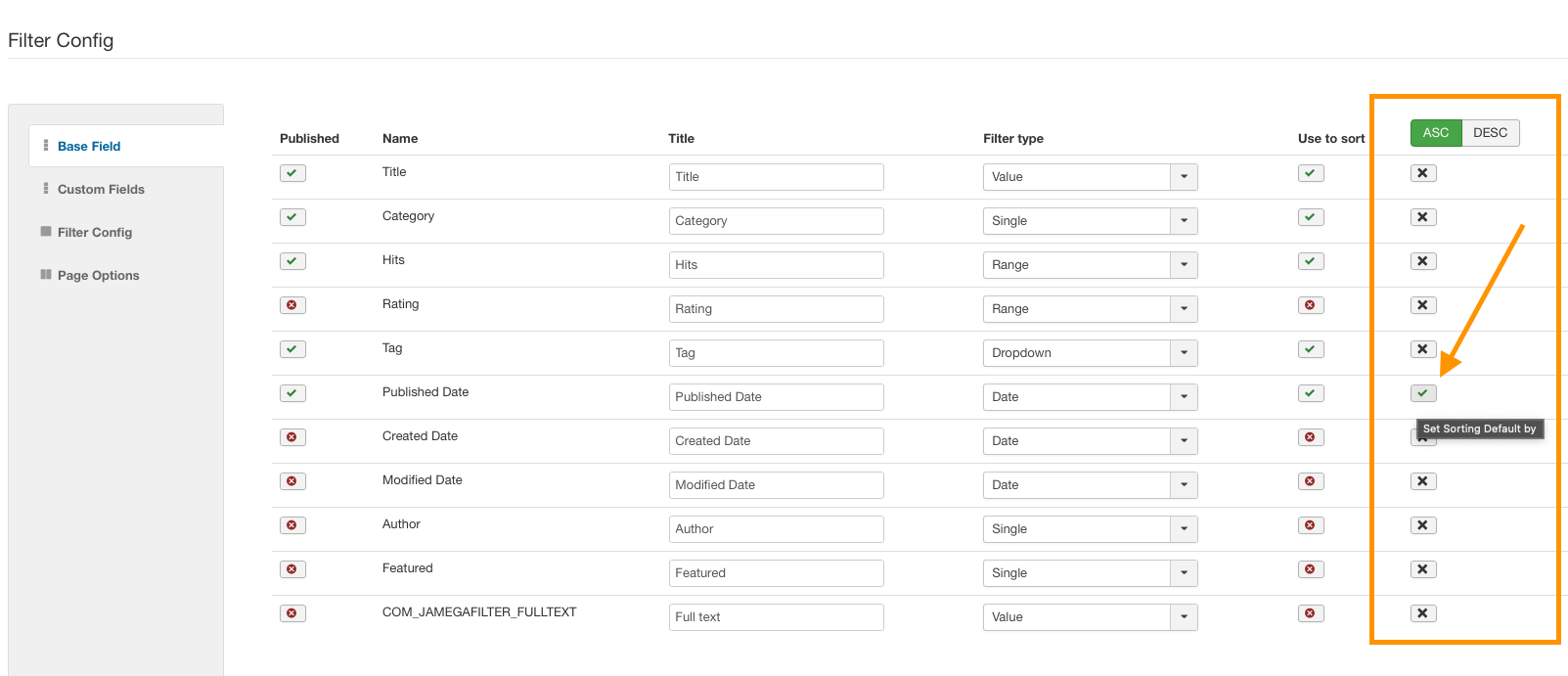The height and width of the screenshot is (676, 1568).
Task: Select the ASC sort order button
Action: click(1436, 133)
